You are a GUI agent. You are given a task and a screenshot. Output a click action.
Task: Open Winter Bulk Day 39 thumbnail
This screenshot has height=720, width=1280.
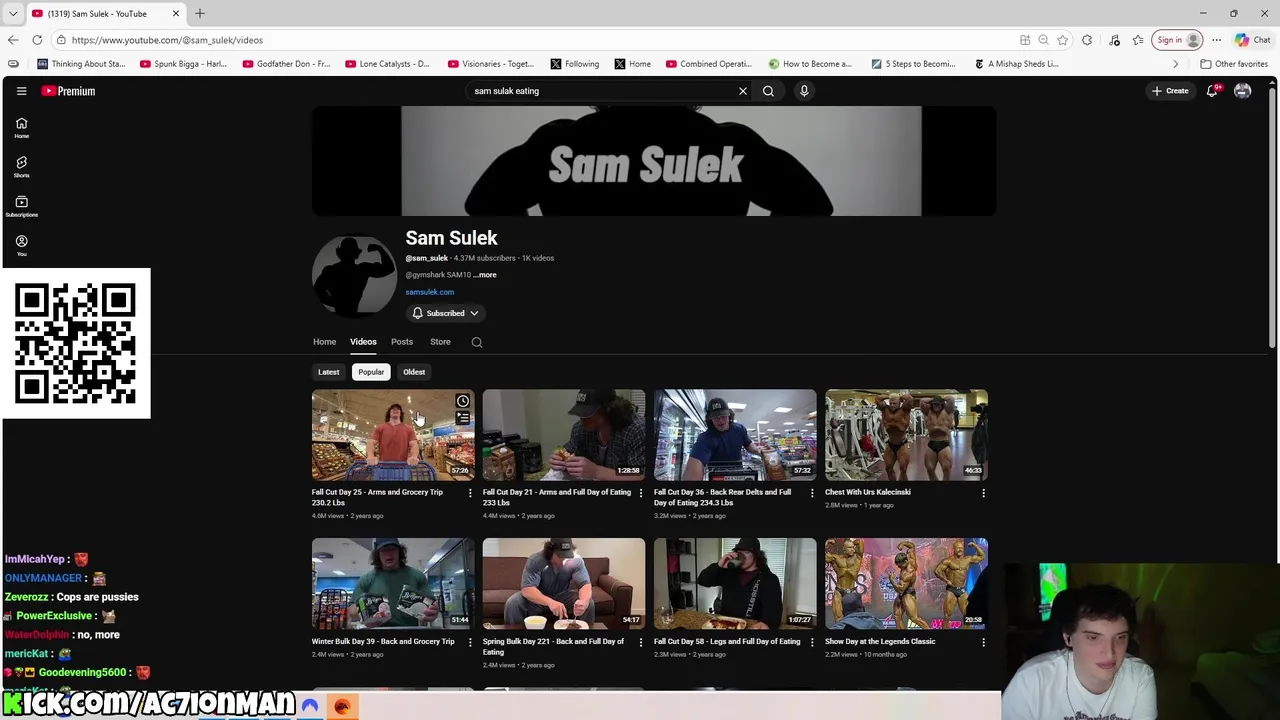[393, 584]
